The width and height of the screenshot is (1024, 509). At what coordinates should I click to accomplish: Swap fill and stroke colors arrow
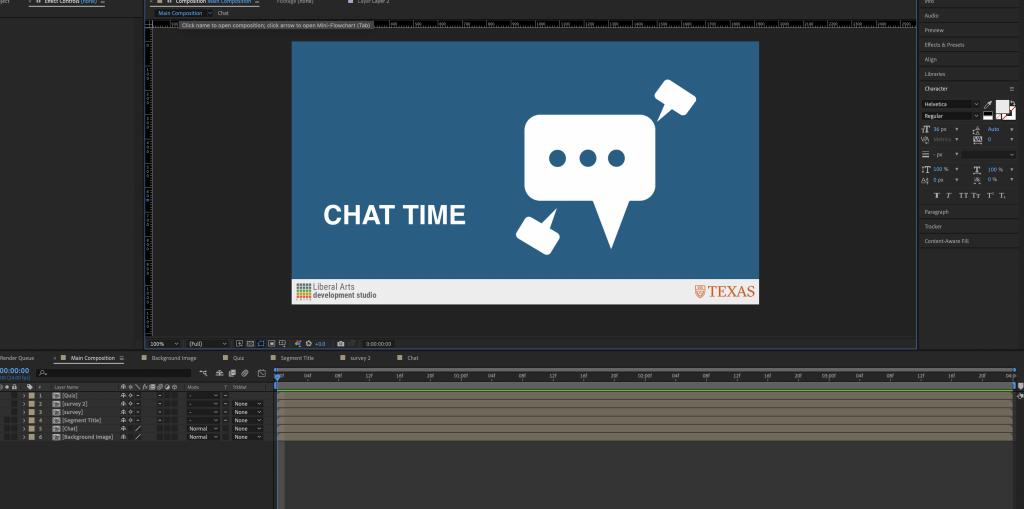point(1013,103)
